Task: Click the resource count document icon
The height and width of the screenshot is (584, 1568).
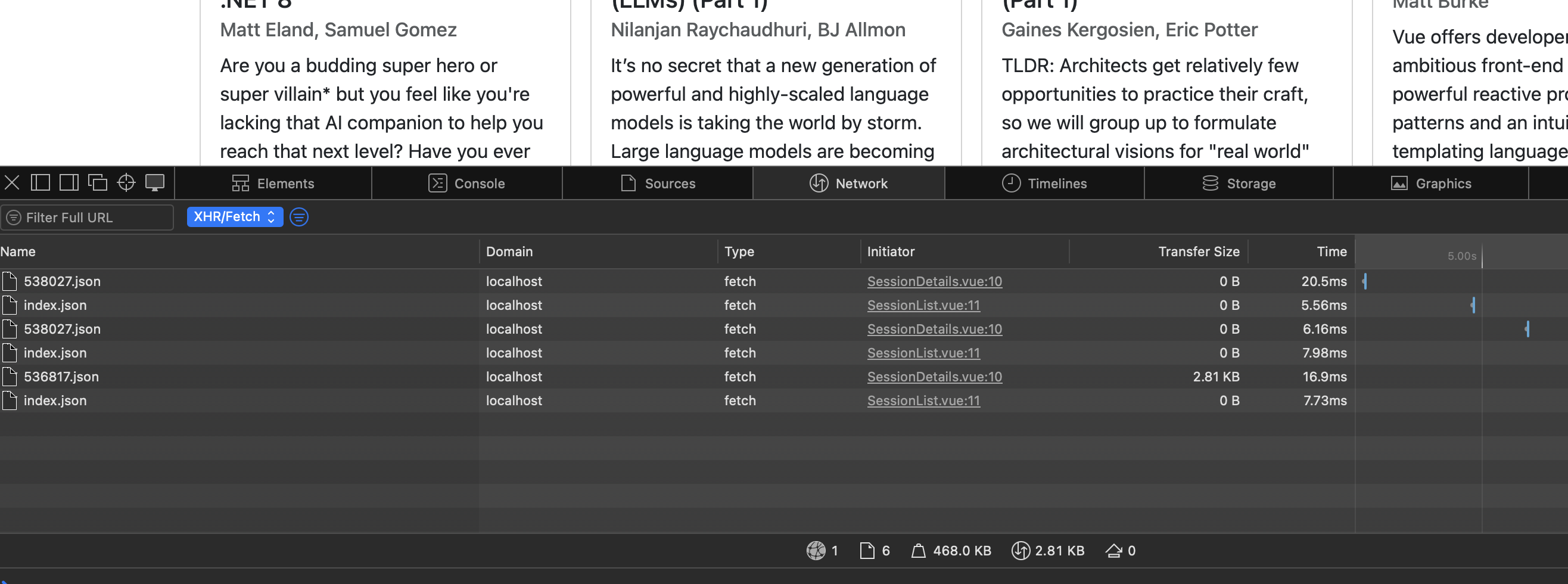Action: pos(867,551)
